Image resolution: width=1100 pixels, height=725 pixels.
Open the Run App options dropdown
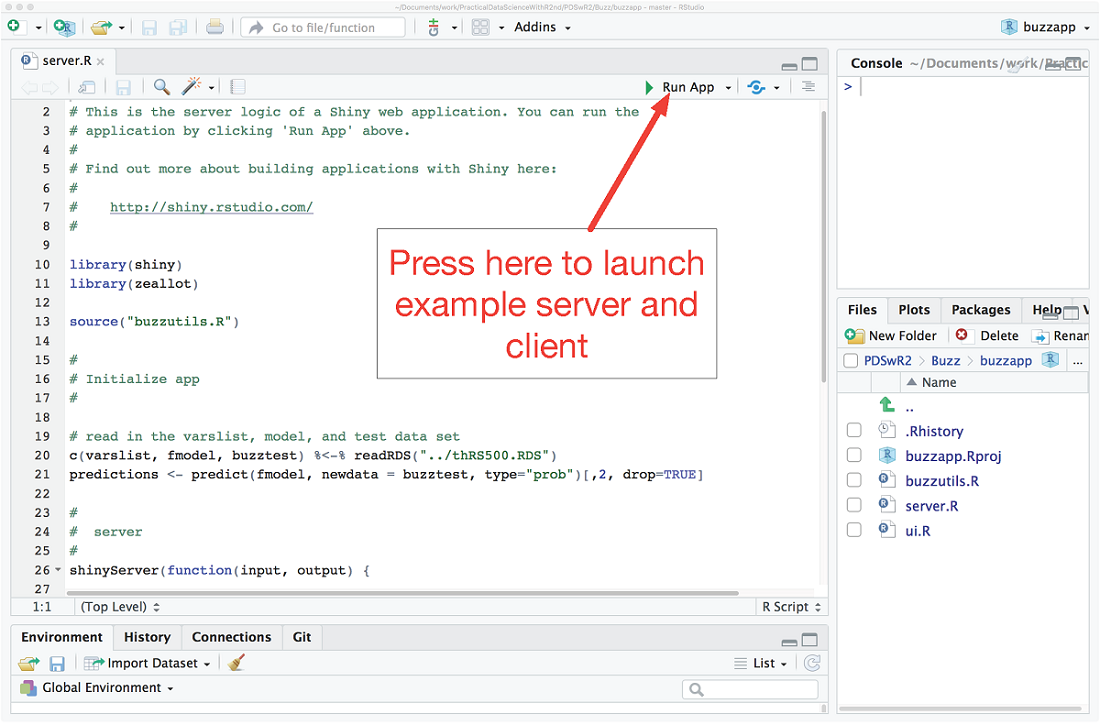tap(728, 88)
